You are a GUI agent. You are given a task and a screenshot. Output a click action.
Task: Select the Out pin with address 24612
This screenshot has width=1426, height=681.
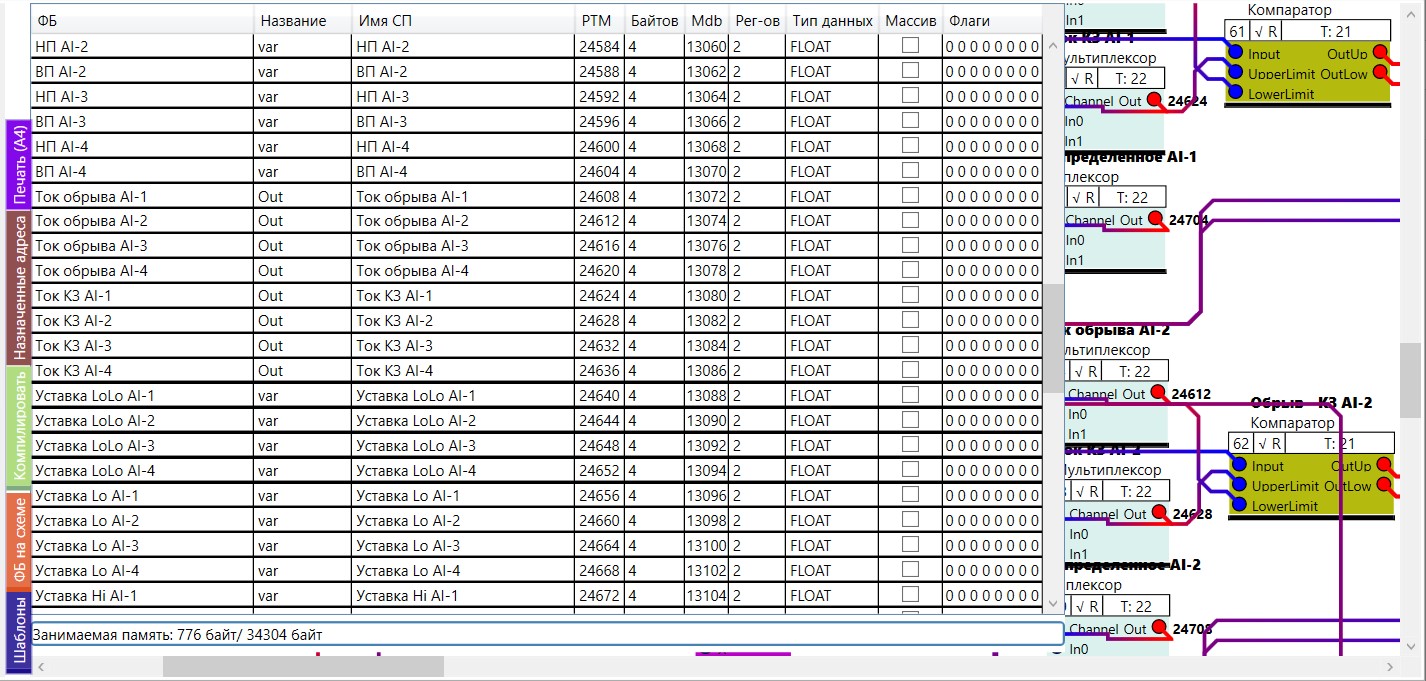click(1159, 393)
